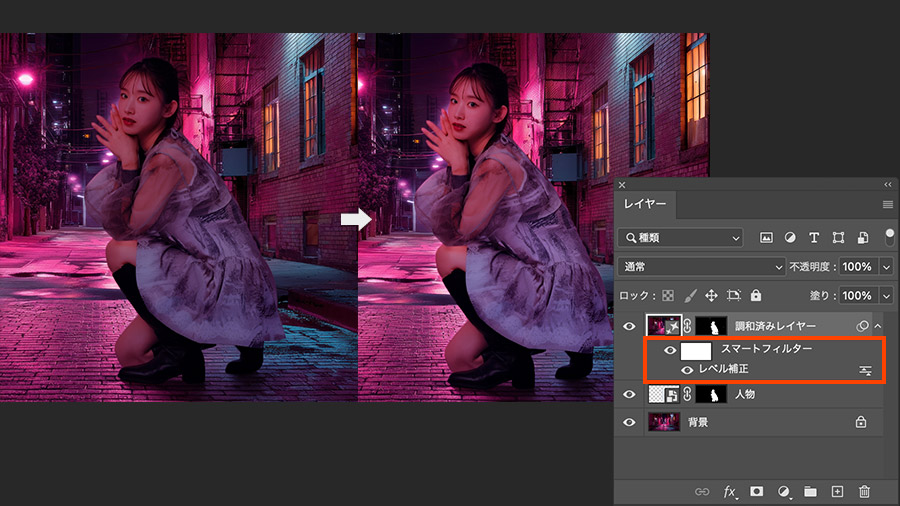Click mask link icon on 人物 layer

(x=688, y=394)
